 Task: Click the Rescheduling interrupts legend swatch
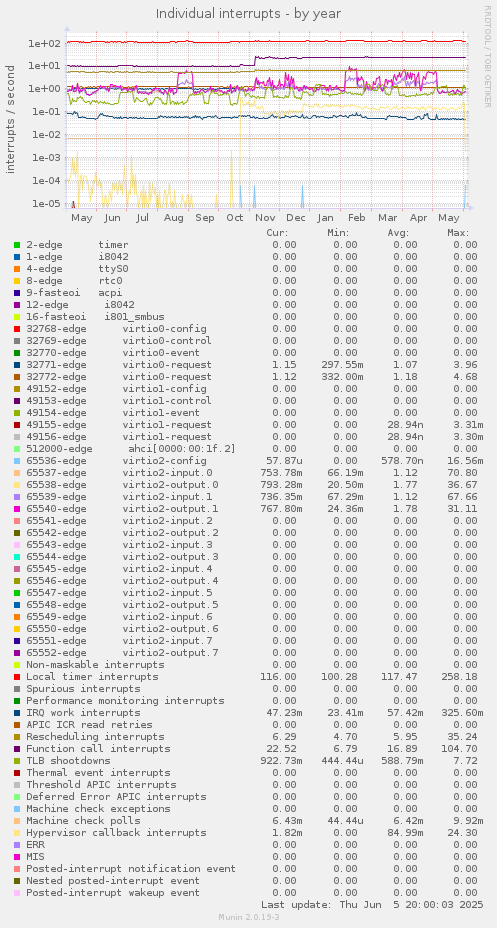point(17,737)
